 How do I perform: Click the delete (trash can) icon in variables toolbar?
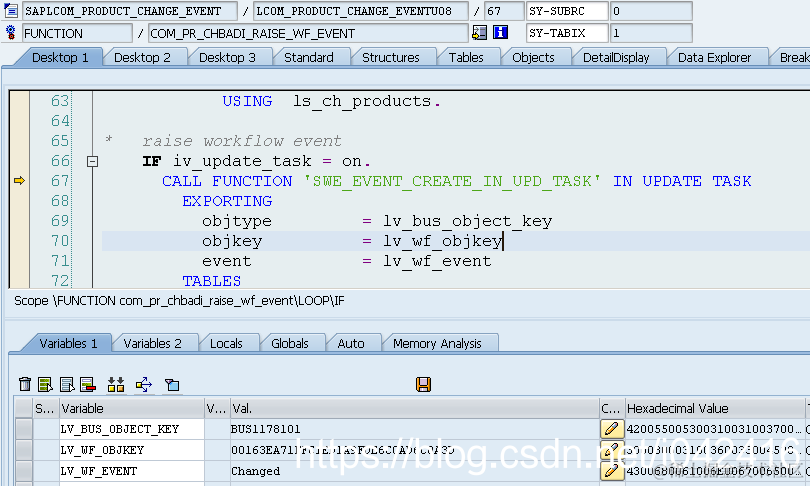(x=25, y=384)
